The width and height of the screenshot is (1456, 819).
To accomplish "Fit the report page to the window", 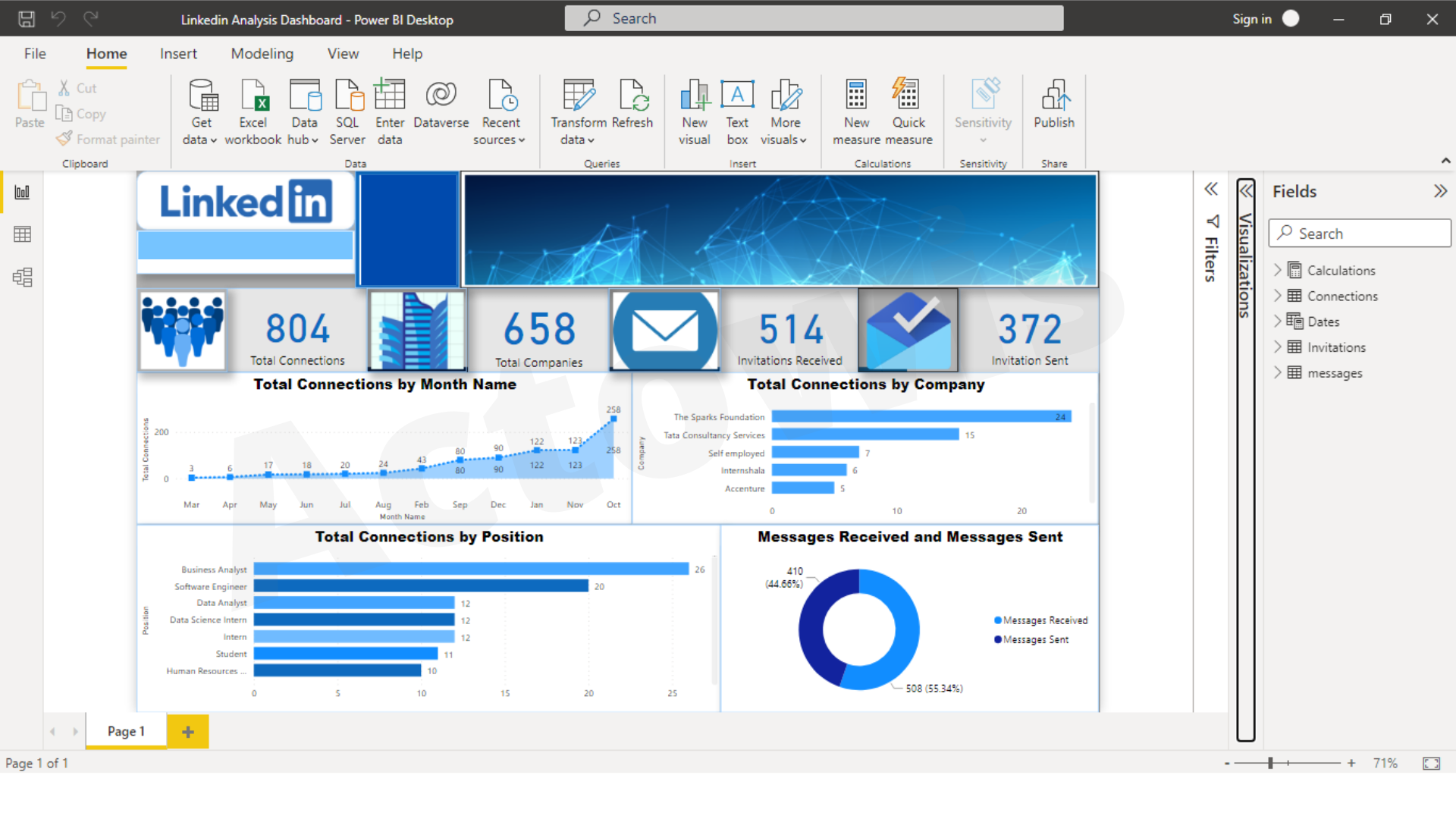I will [1431, 764].
